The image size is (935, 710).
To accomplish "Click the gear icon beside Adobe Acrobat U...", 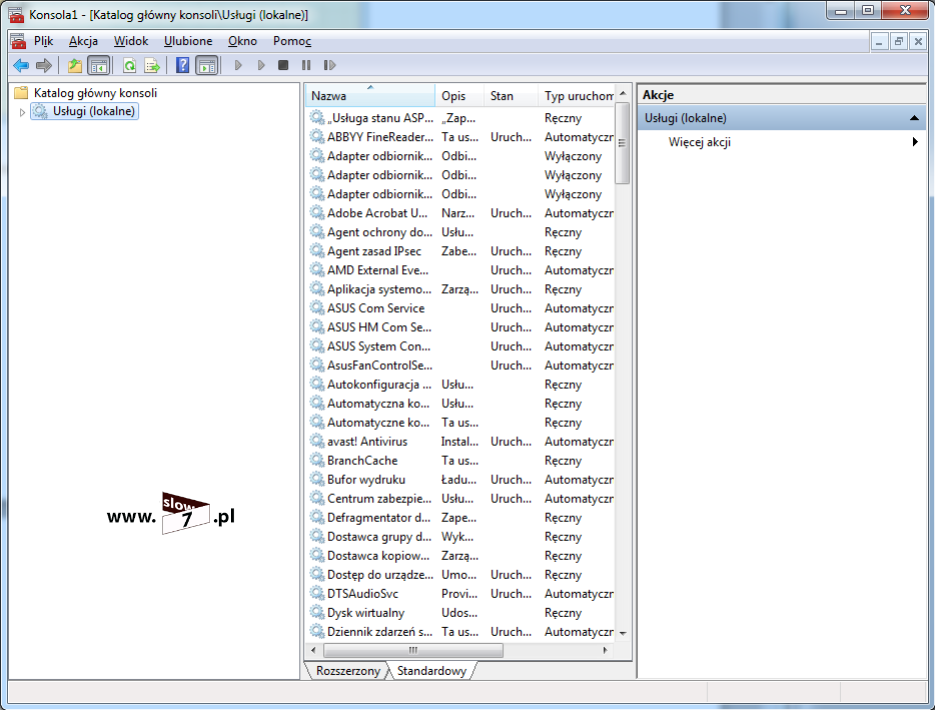I will tap(317, 213).
